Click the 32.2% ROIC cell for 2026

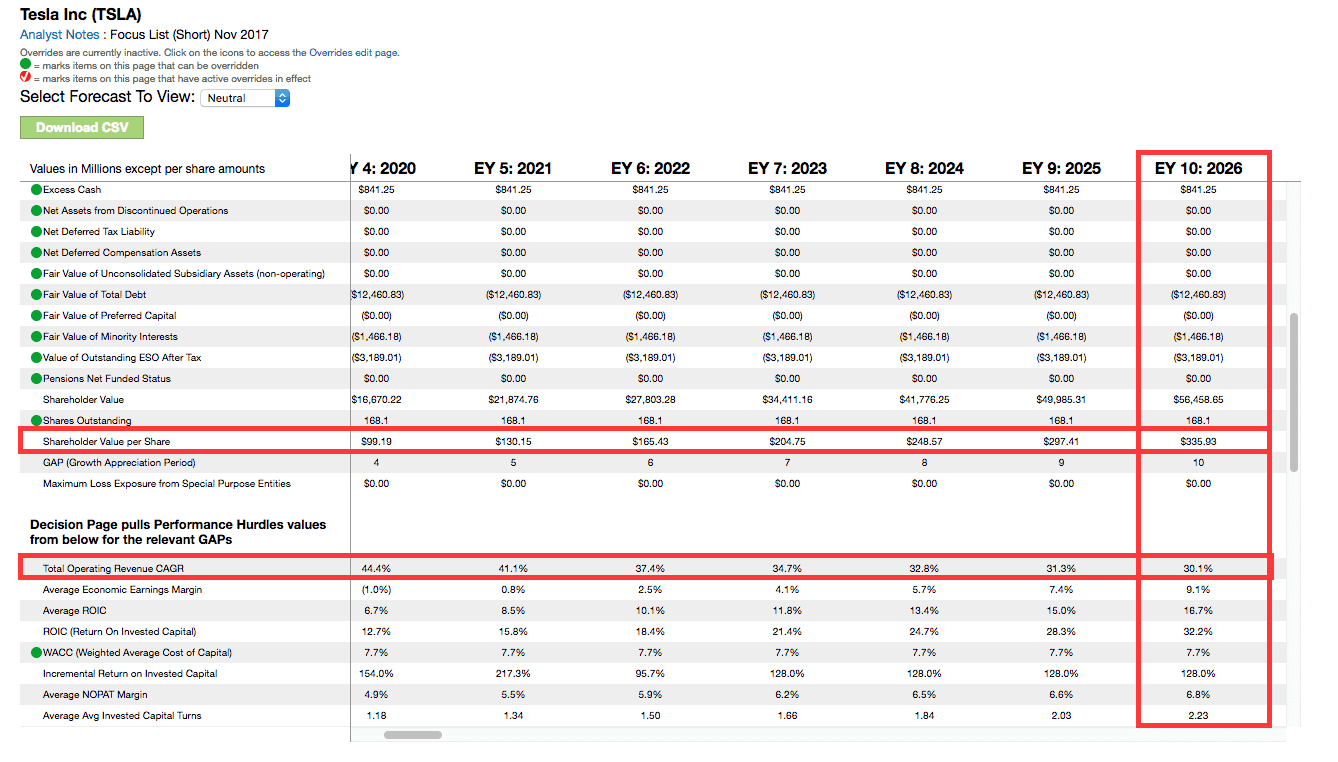1198,632
